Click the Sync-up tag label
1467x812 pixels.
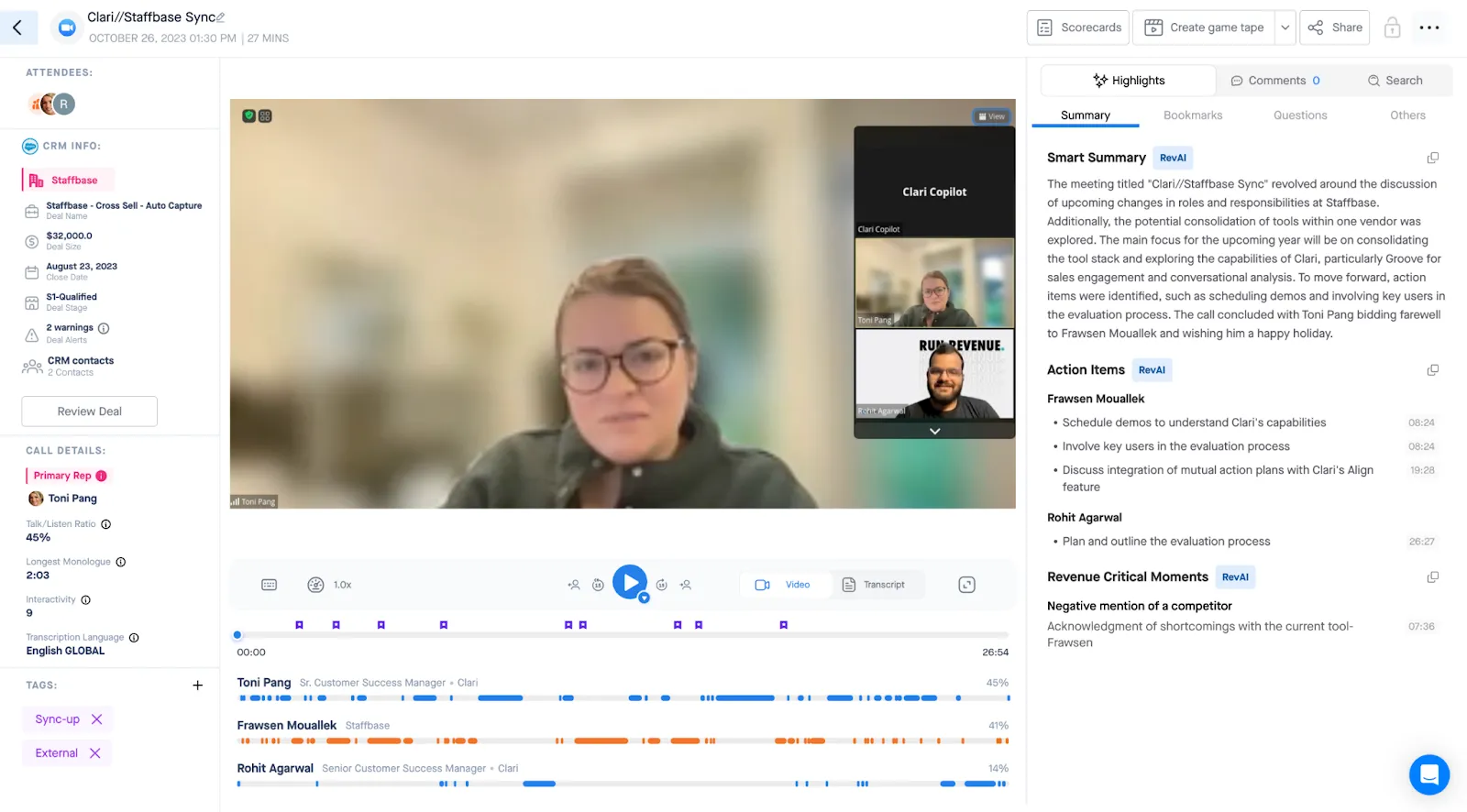coord(57,719)
